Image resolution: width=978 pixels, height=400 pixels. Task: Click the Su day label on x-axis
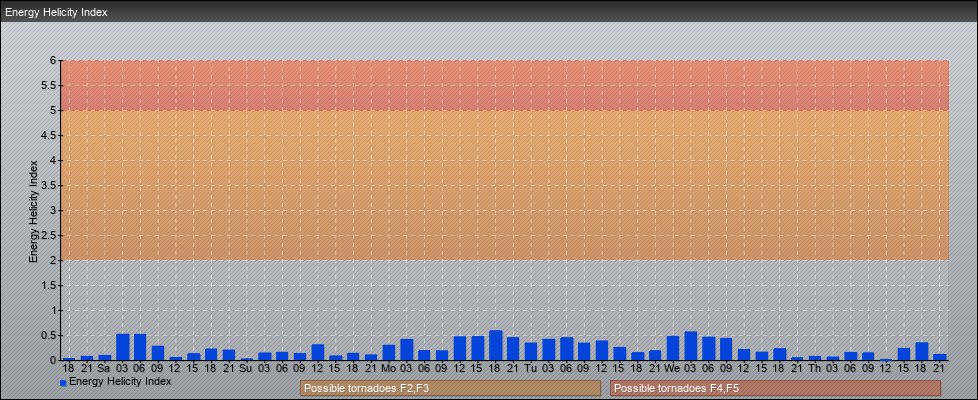point(246,368)
